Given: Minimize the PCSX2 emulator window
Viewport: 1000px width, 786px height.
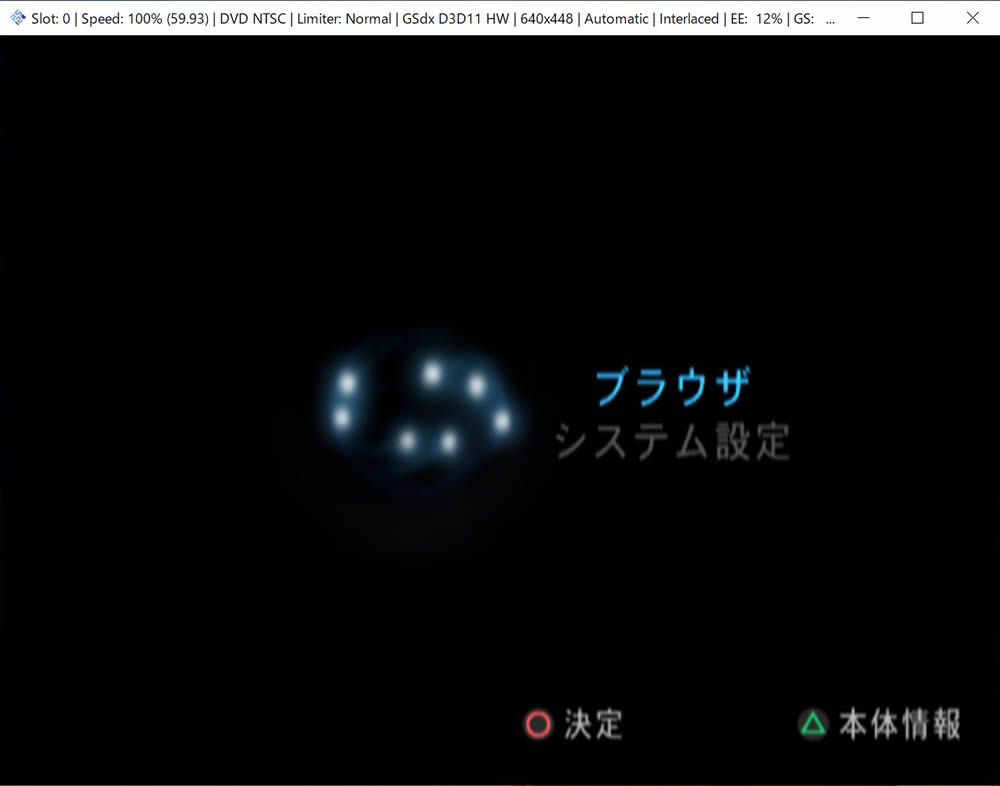Looking at the screenshot, I should coord(863,18).
